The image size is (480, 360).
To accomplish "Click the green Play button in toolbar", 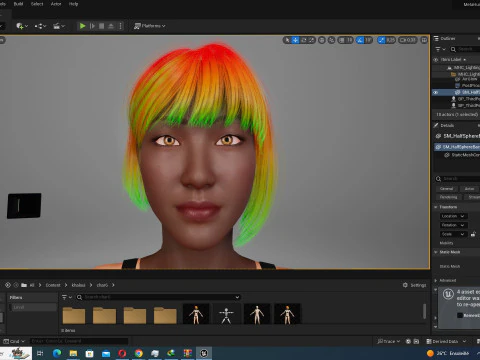I will click(82, 26).
